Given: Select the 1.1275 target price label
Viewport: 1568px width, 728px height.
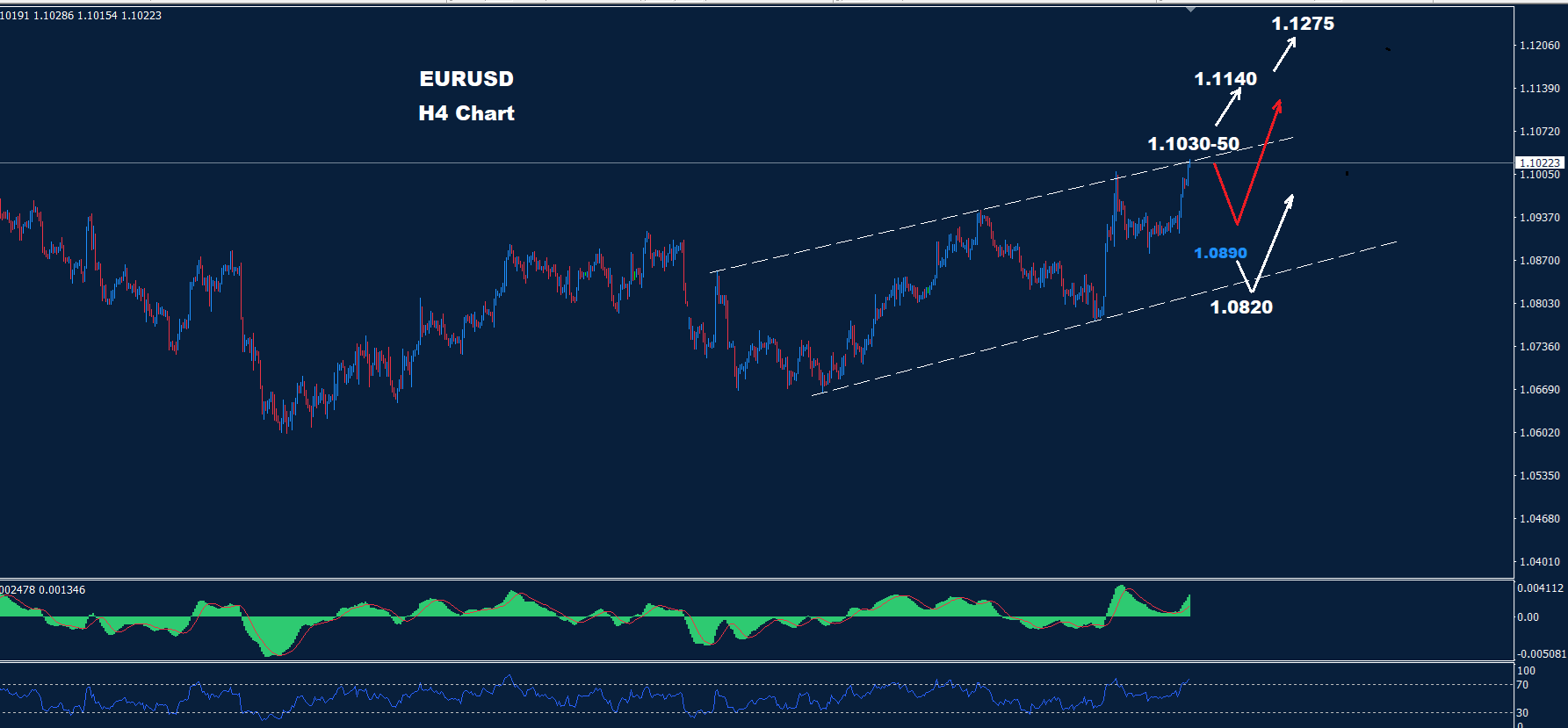Looking at the screenshot, I should 1303,24.
